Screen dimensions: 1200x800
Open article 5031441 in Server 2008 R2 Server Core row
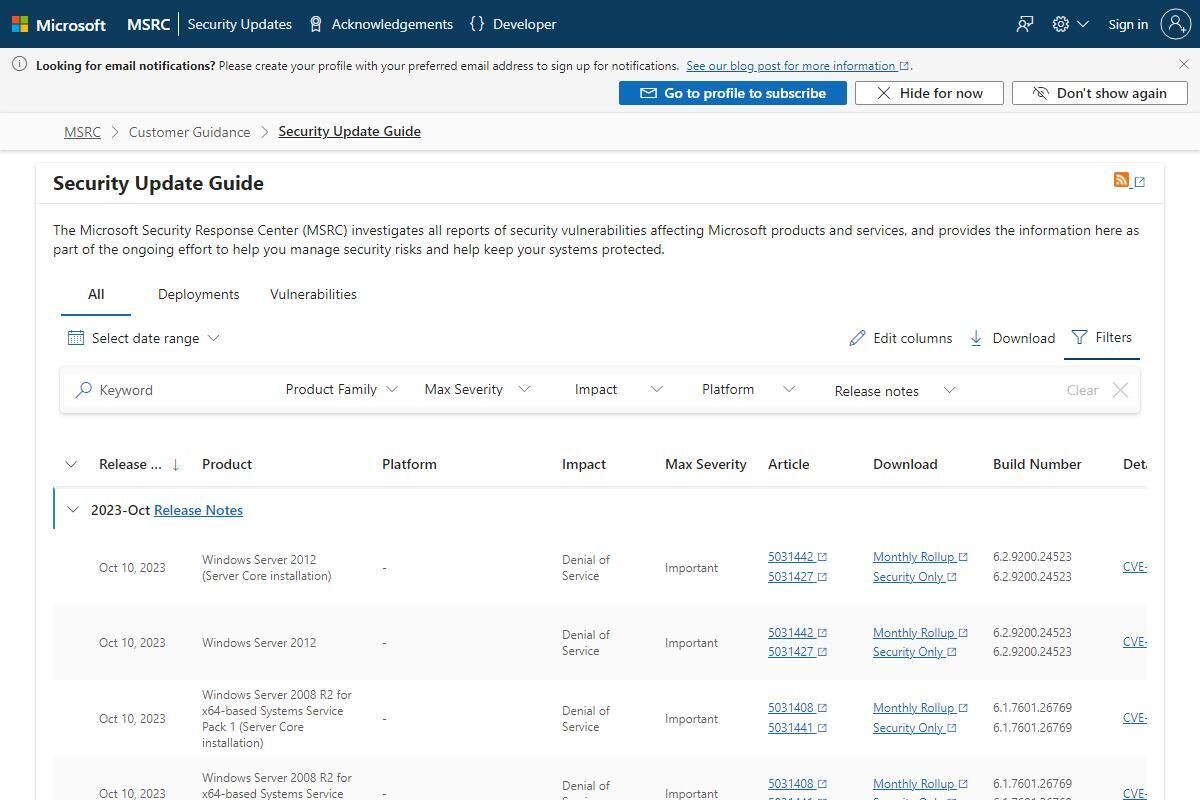coord(797,728)
